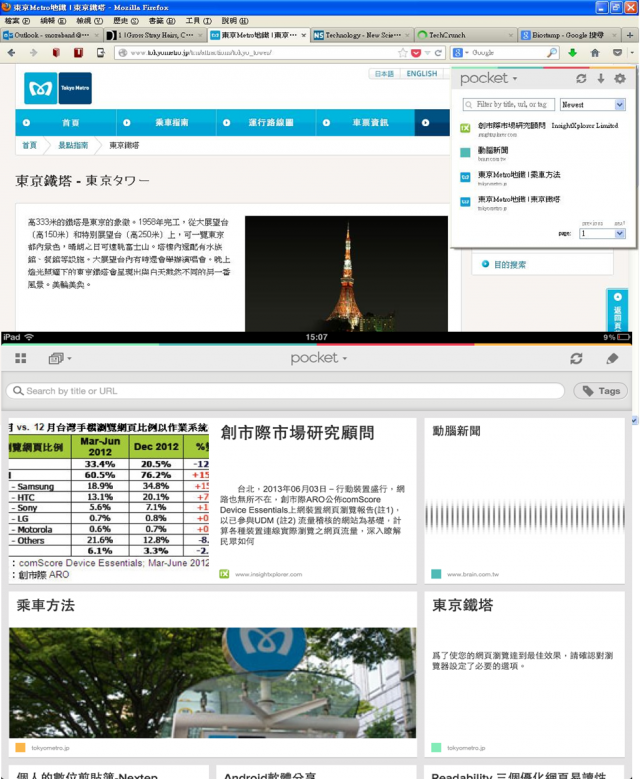Viewport: 640px width, 780px height.
Task: Open a new Firefox tab with plus button
Action: pos(630,35)
